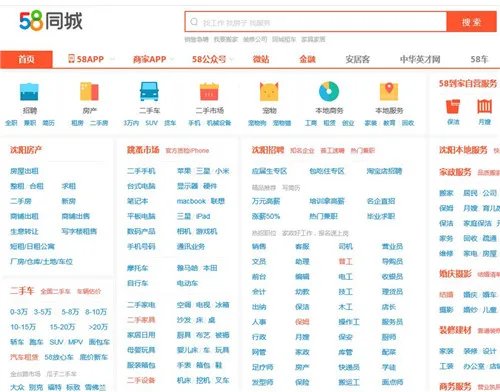The height and width of the screenshot is (392, 500).
Task: Open the 万元高薪 link
Action: click(x=266, y=201)
